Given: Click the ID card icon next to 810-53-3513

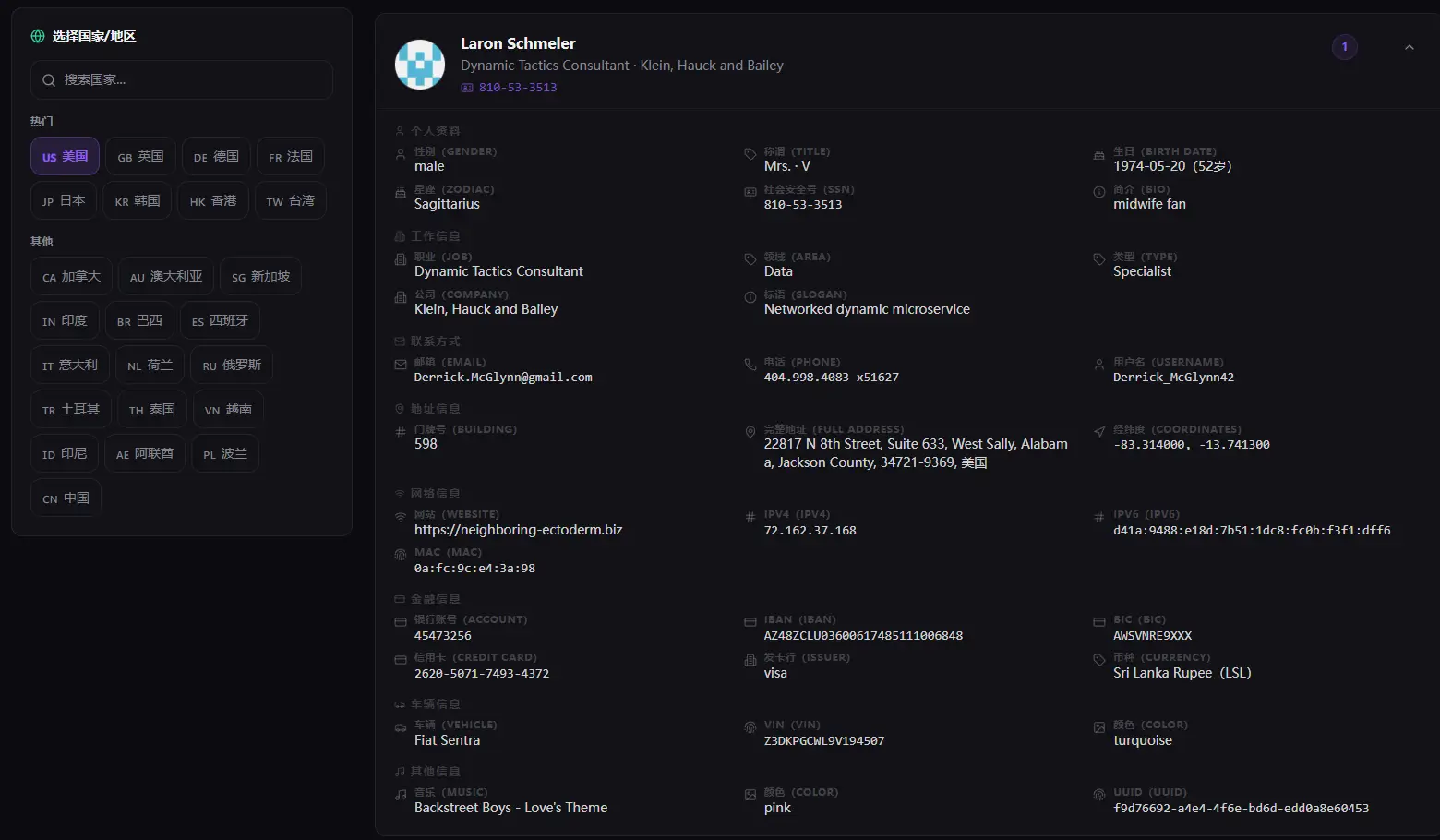Looking at the screenshot, I should pos(467,88).
